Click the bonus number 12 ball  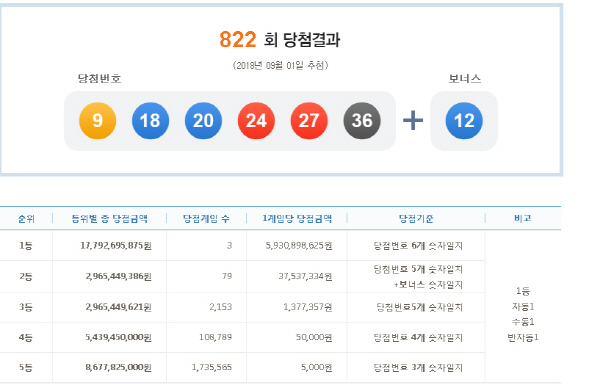tap(464, 121)
